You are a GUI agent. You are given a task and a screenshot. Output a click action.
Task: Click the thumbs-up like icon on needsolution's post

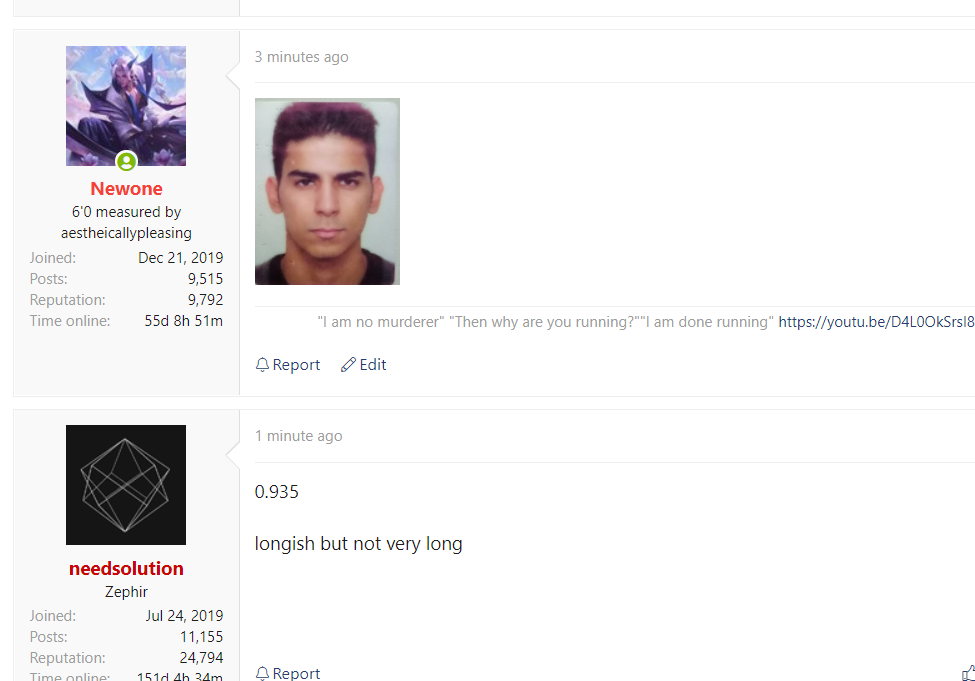point(969,673)
